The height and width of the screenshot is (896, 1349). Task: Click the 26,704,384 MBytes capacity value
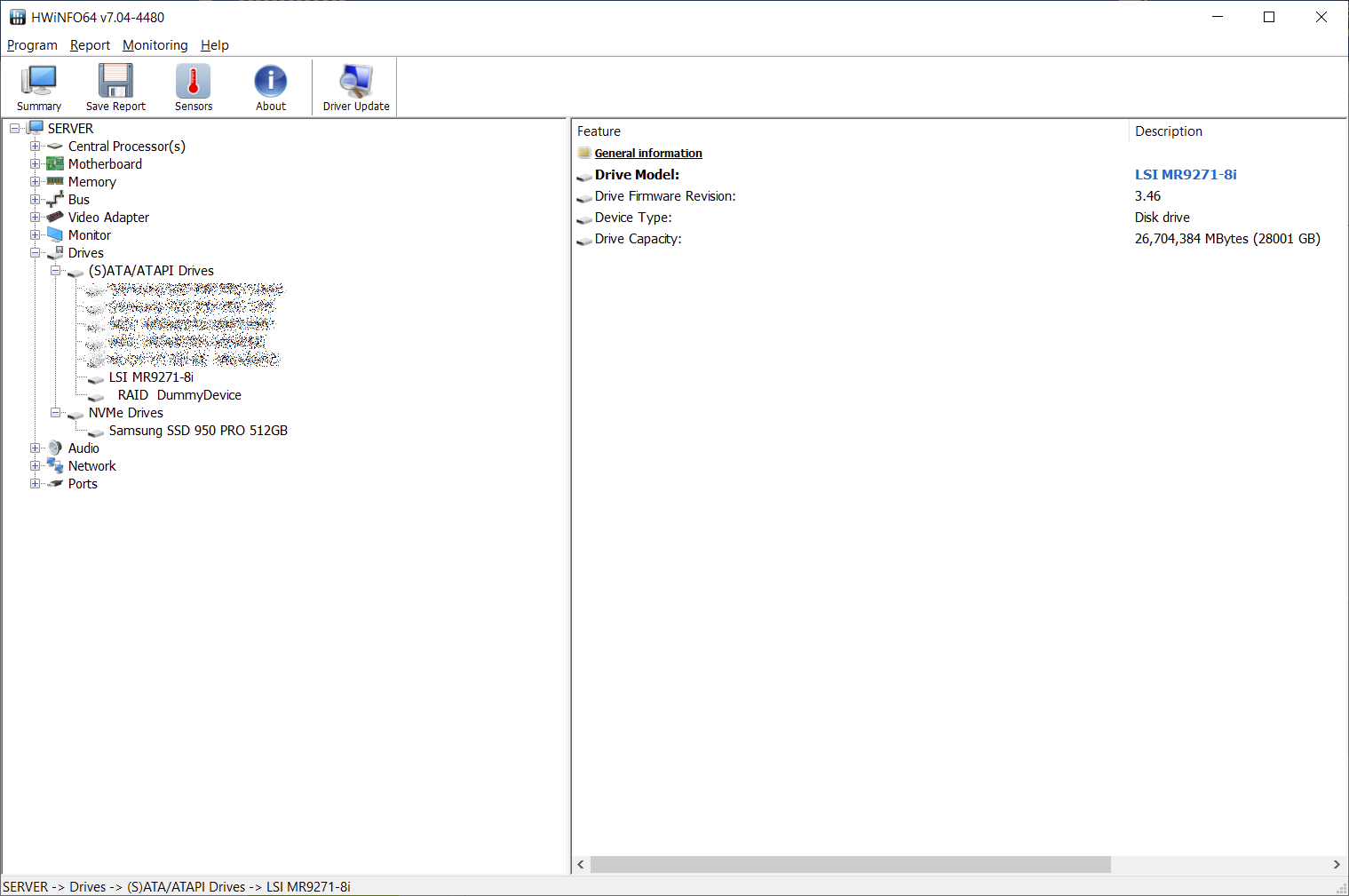click(x=1227, y=239)
